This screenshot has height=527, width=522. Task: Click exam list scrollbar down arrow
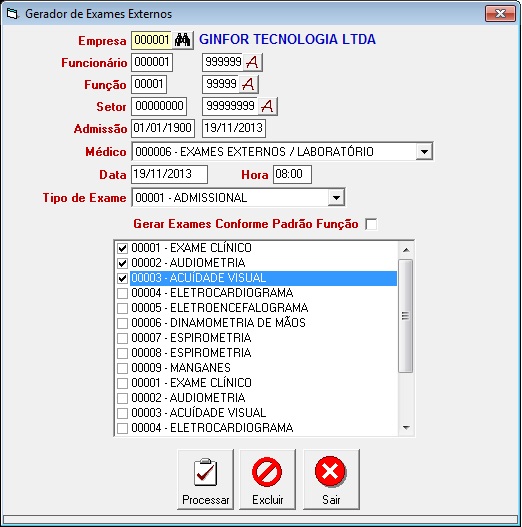(406, 428)
